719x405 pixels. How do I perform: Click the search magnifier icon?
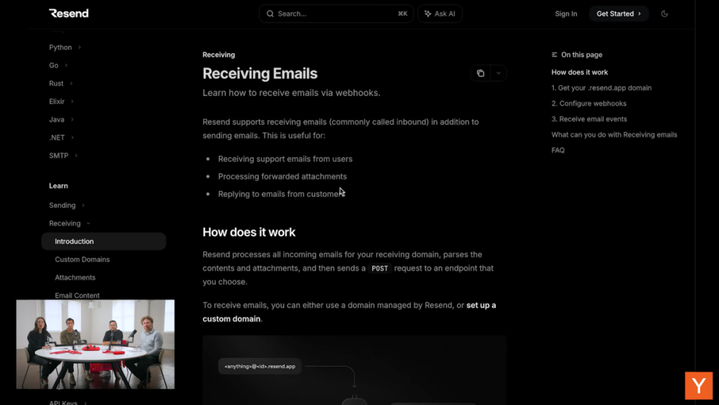(270, 14)
